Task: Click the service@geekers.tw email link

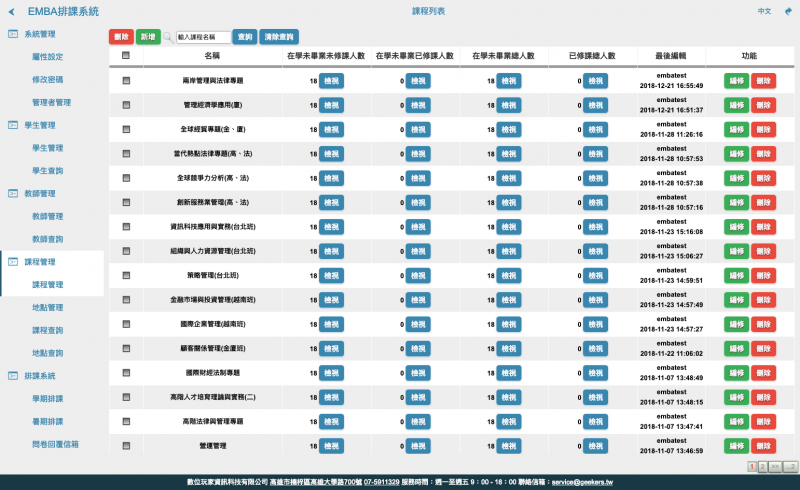Action: point(582,482)
